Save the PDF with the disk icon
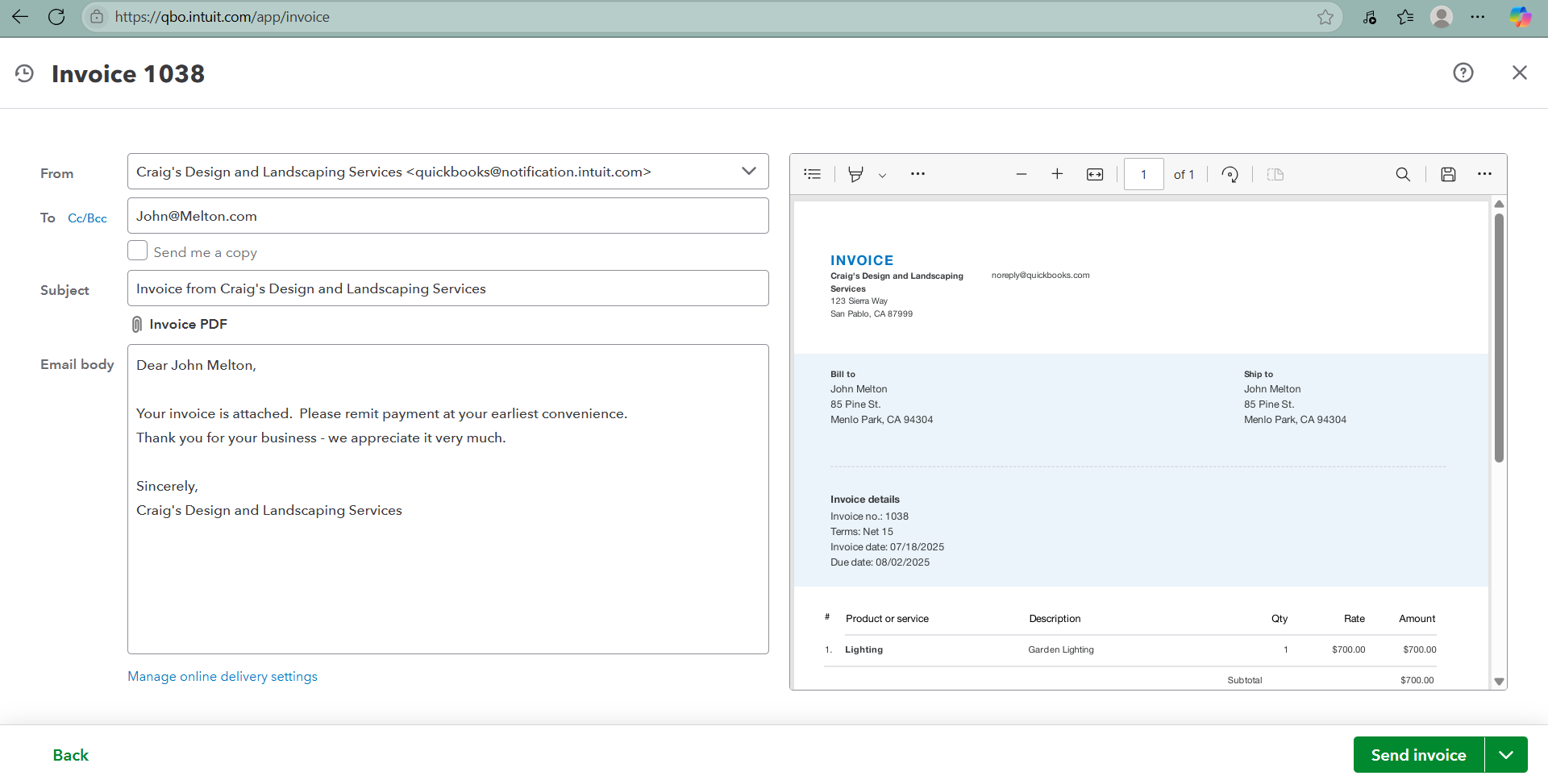This screenshot has width=1548, height=784. [1448, 174]
